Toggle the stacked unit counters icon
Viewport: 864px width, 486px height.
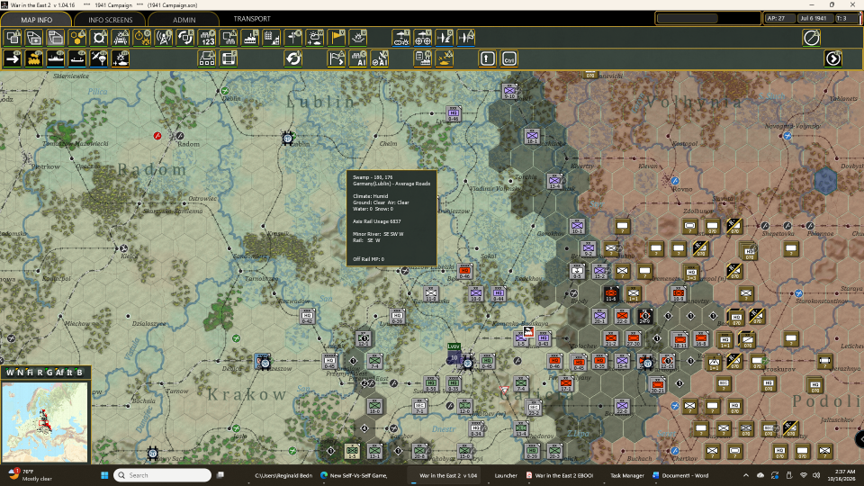13,37
